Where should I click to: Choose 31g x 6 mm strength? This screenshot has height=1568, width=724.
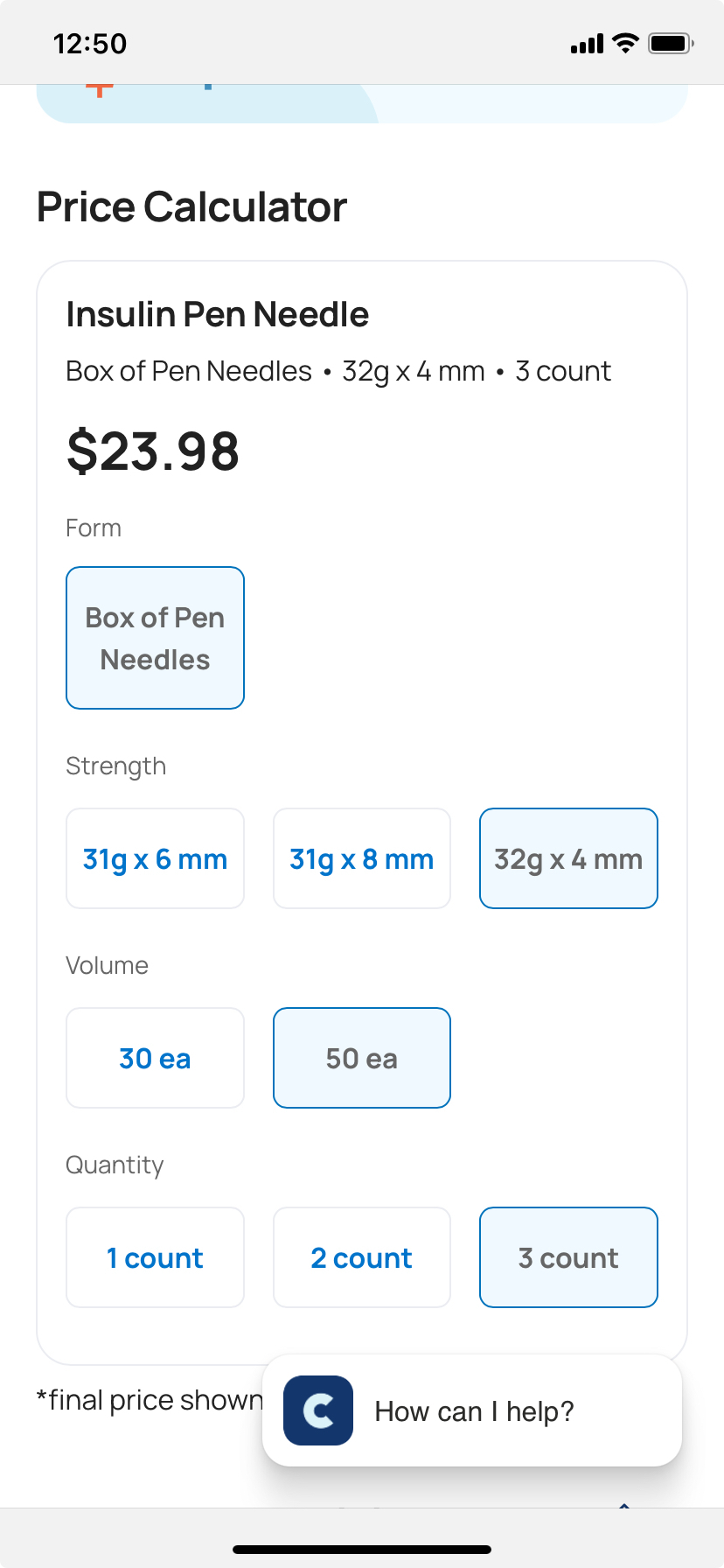coord(155,858)
